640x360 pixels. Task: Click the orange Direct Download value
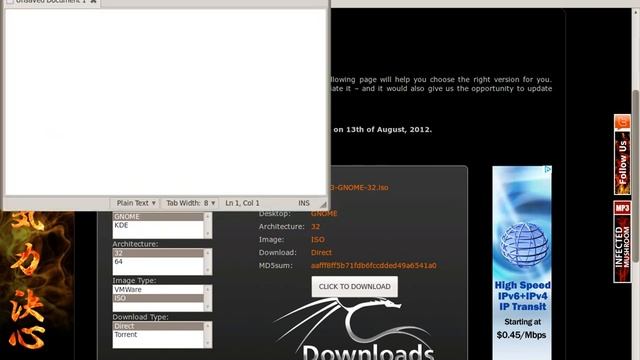pyautogui.click(x=321, y=253)
